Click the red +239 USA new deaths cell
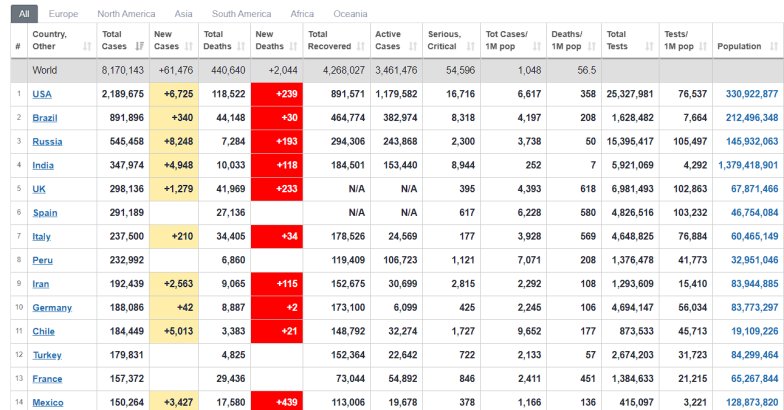This screenshot has height=410, width=784. [275, 94]
